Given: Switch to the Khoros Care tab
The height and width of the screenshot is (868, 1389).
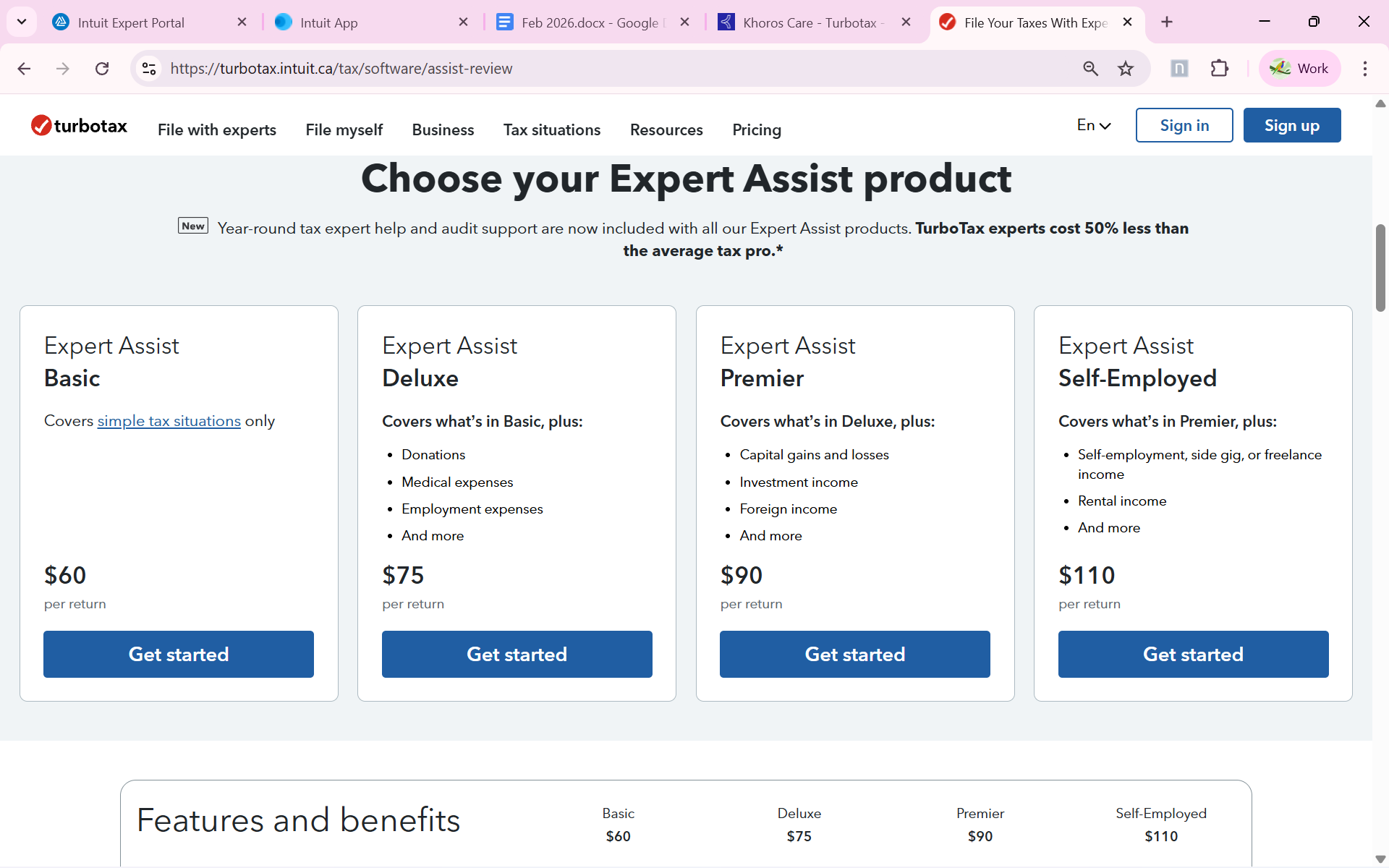Looking at the screenshot, I should (810, 22).
